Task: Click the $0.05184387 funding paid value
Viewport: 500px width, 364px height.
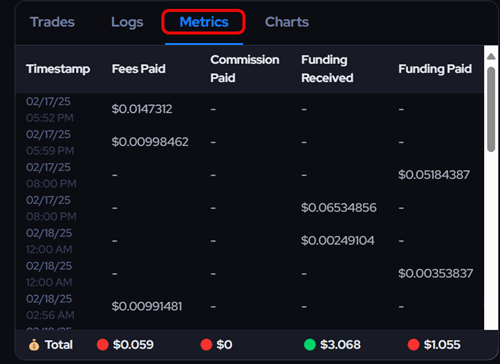Action: [x=434, y=175]
